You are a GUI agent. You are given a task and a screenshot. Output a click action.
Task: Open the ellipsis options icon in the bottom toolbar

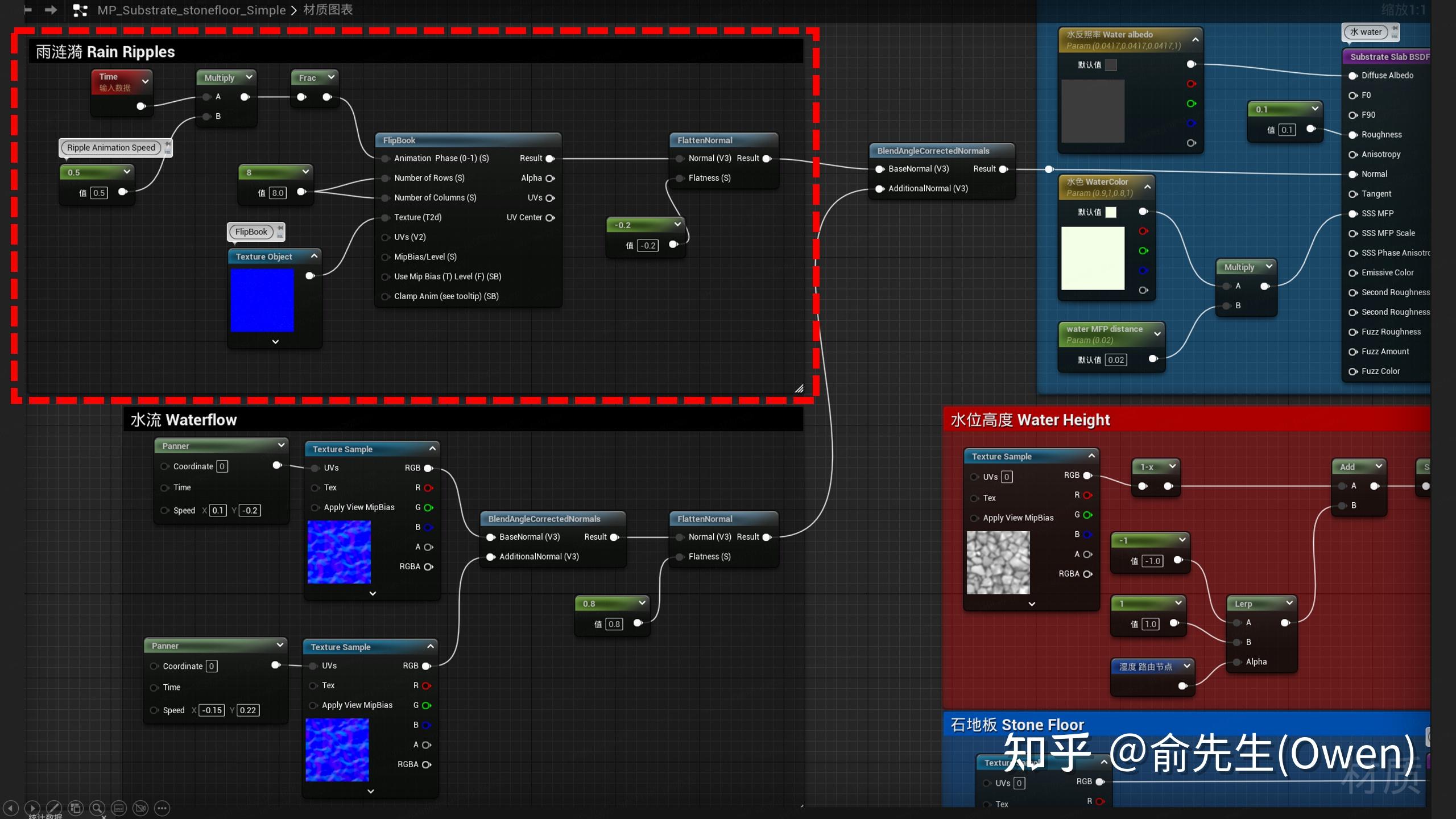tap(163, 808)
